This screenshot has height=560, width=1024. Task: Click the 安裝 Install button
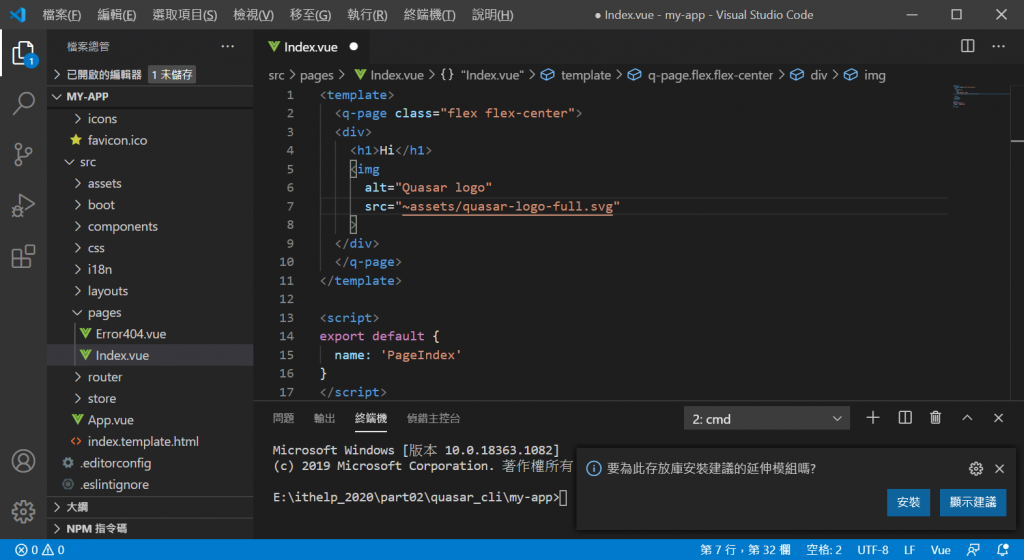(x=908, y=502)
